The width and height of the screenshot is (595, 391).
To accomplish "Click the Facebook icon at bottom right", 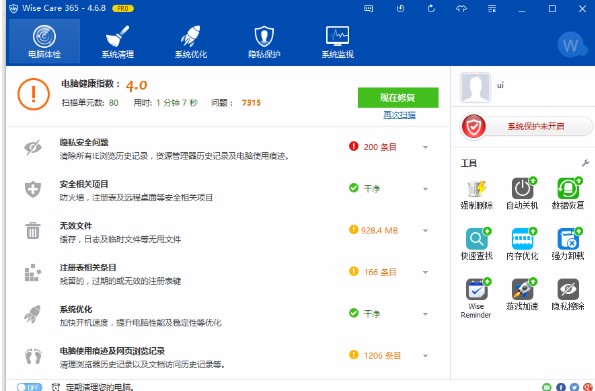I will (561, 387).
